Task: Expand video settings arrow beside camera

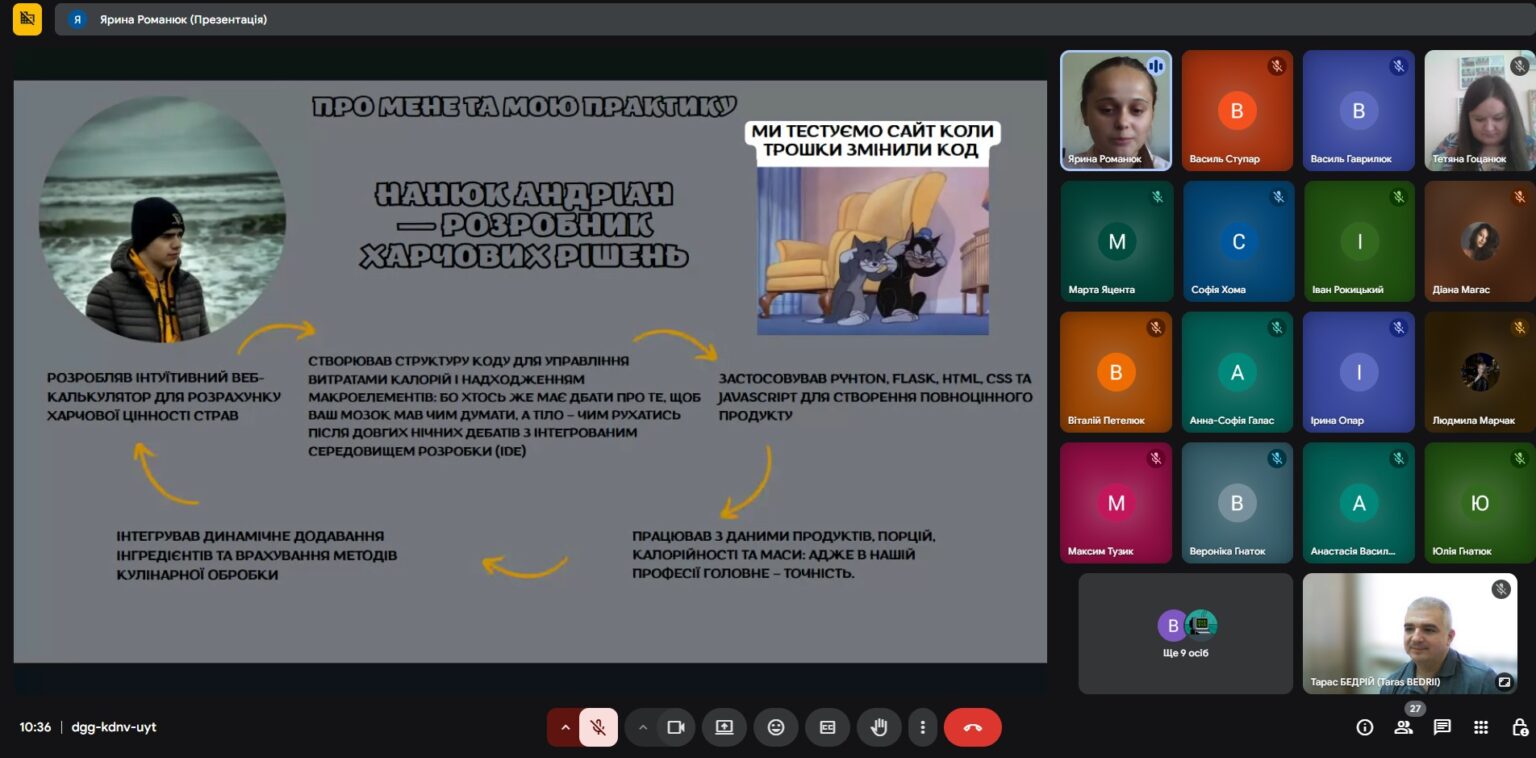Action: point(643,727)
